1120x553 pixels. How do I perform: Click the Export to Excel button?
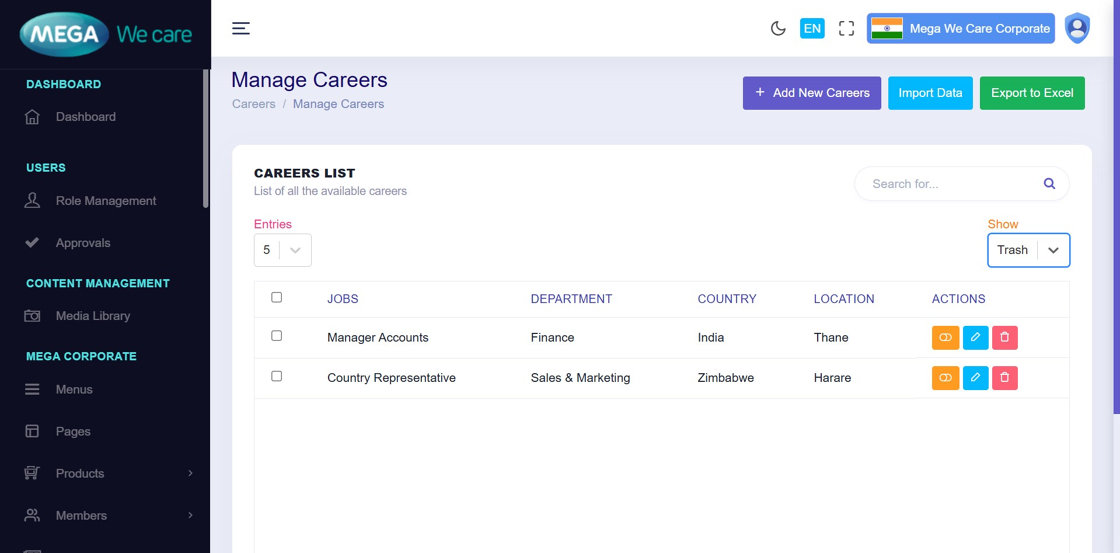click(x=1031, y=93)
